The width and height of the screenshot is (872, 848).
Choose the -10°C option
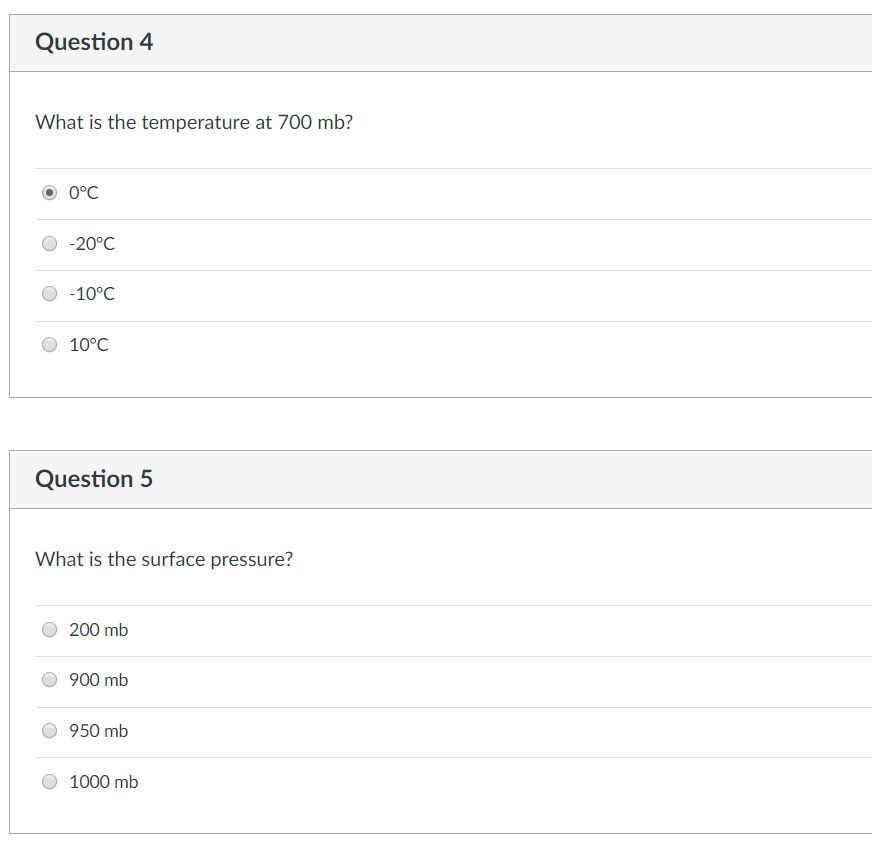point(49,293)
